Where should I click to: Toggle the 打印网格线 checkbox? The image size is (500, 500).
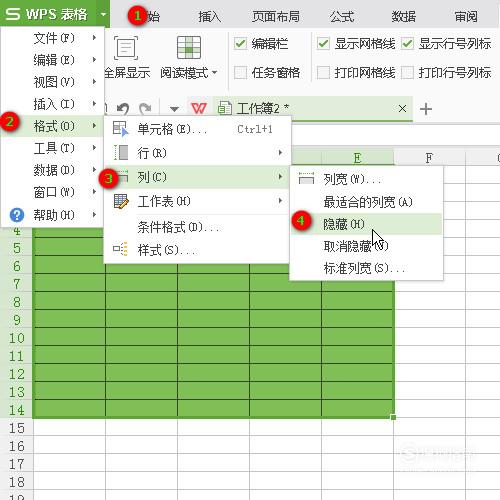click(323, 72)
